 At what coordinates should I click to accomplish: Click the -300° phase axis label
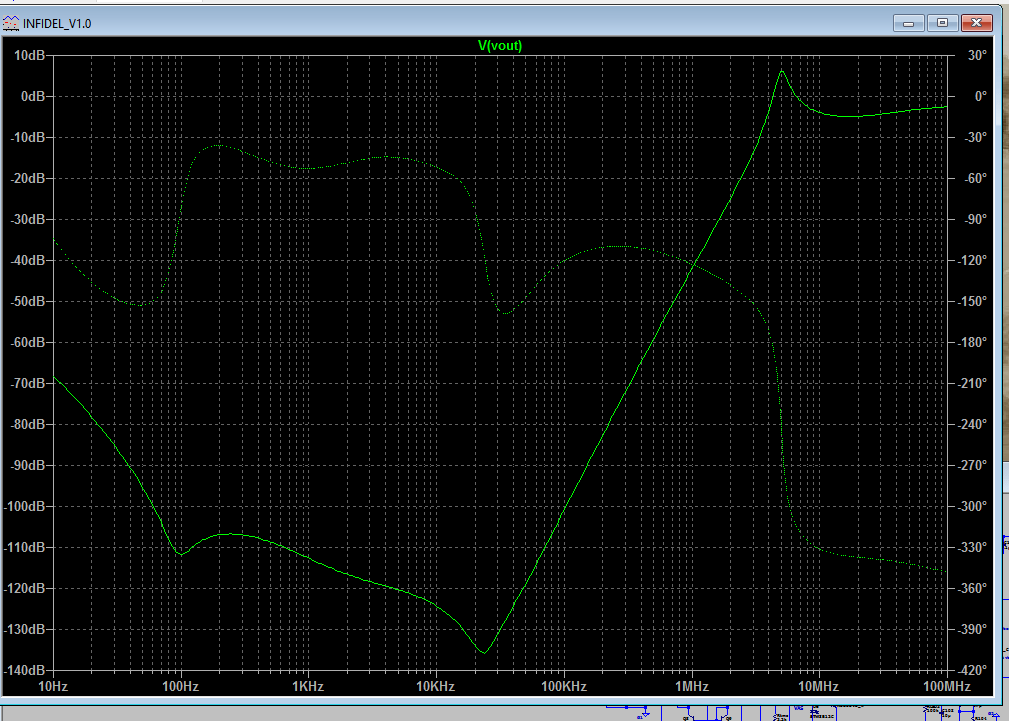point(972,506)
